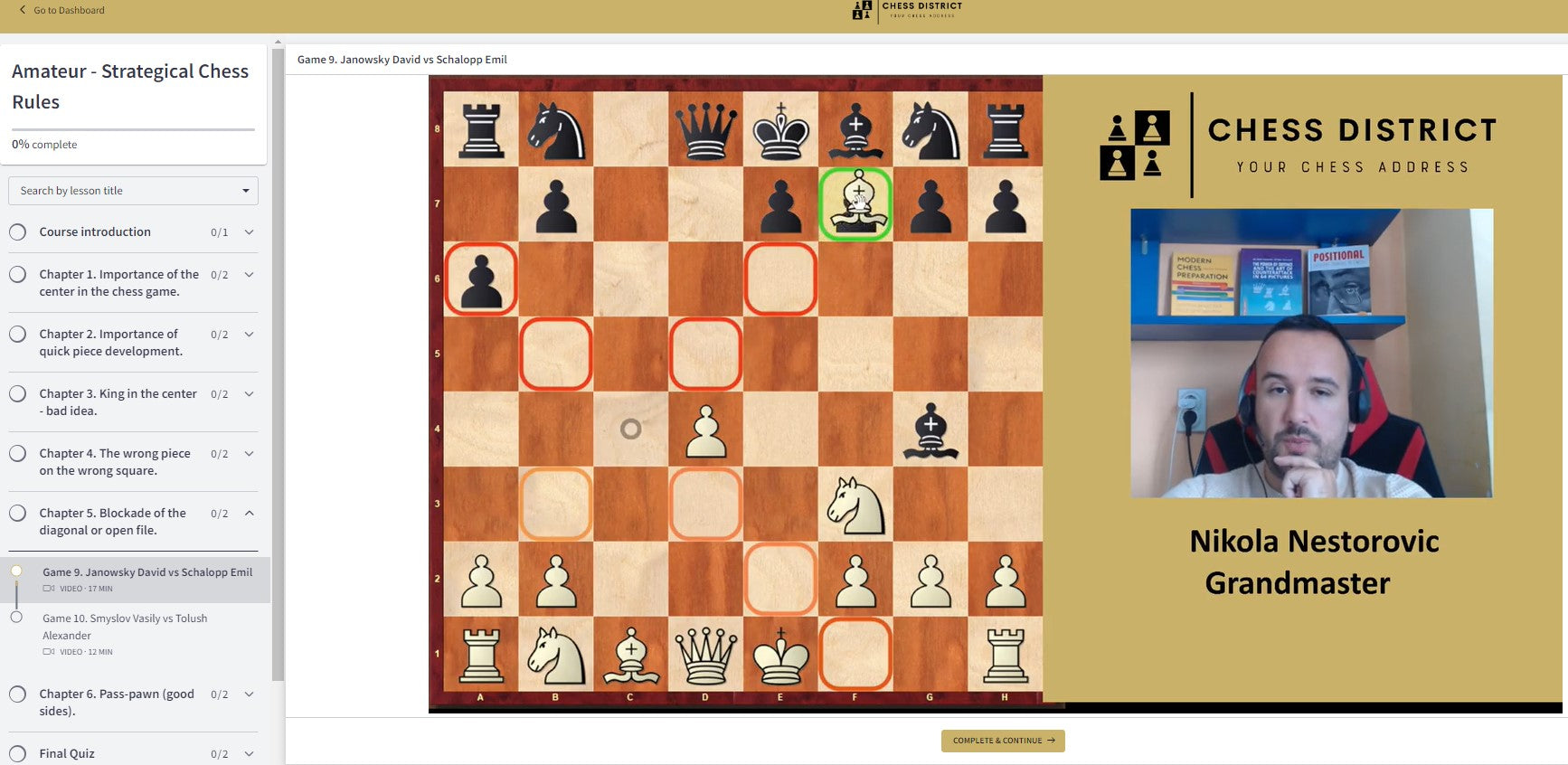Select the white bishop on c1

[x=631, y=656]
